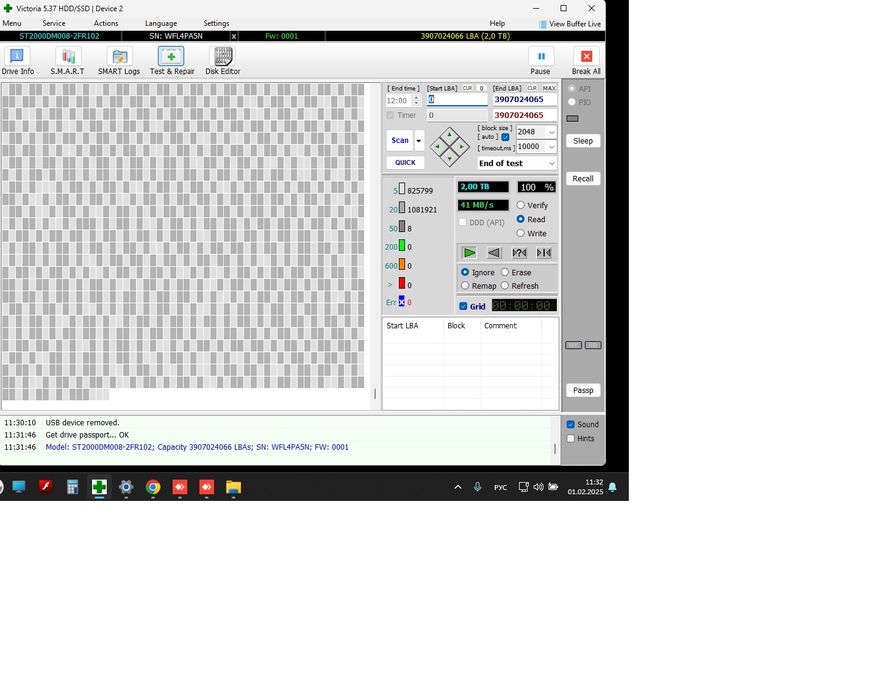Toggle the Grid checkbox
Image resolution: width=885 pixels, height=700 pixels.
pyautogui.click(x=463, y=306)
